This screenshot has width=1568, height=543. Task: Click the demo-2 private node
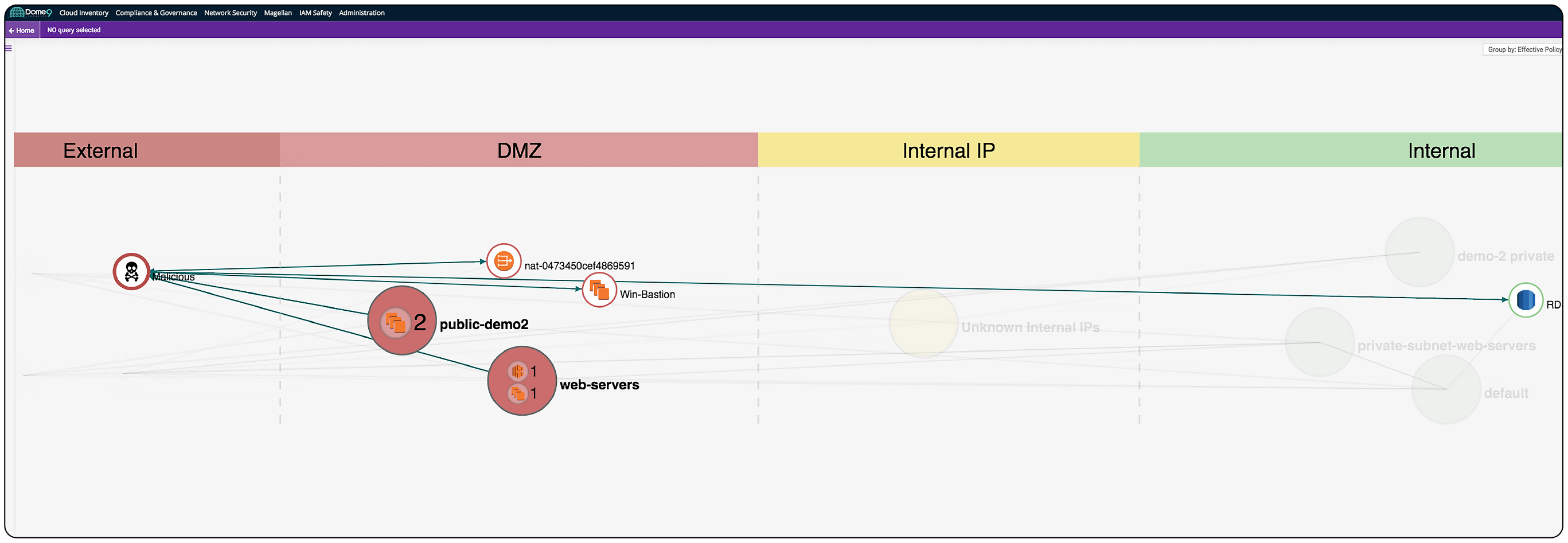point(1419,252)
